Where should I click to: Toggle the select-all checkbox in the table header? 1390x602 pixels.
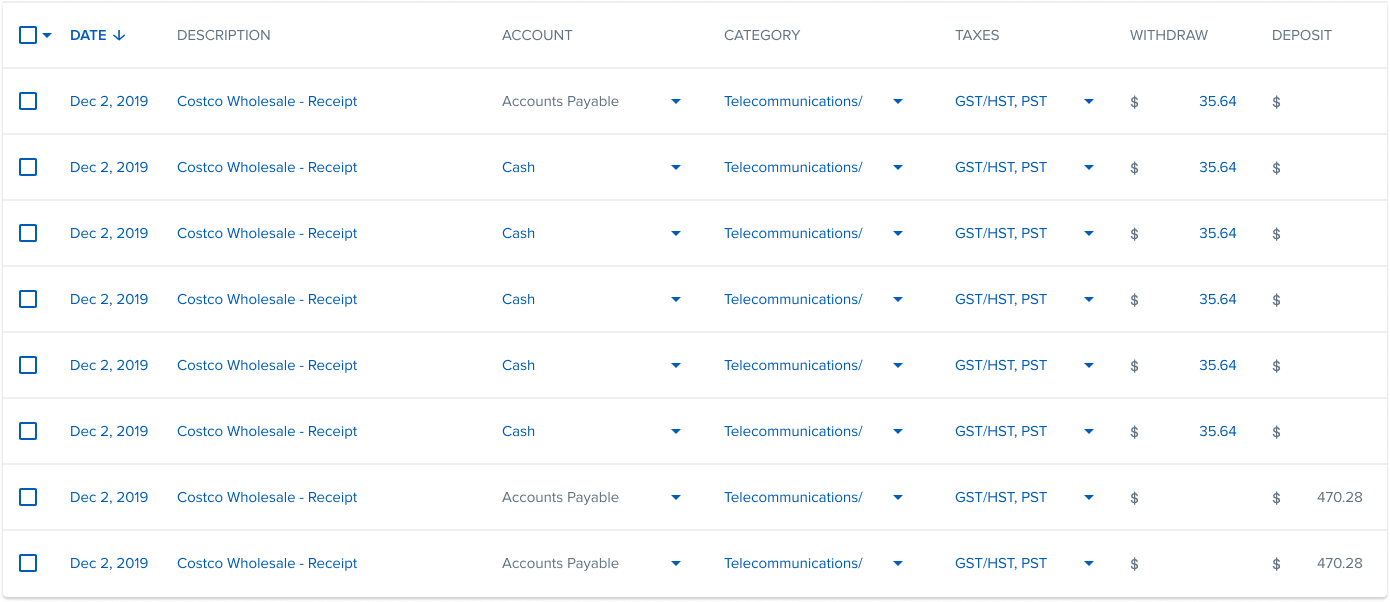pos(28,35)
